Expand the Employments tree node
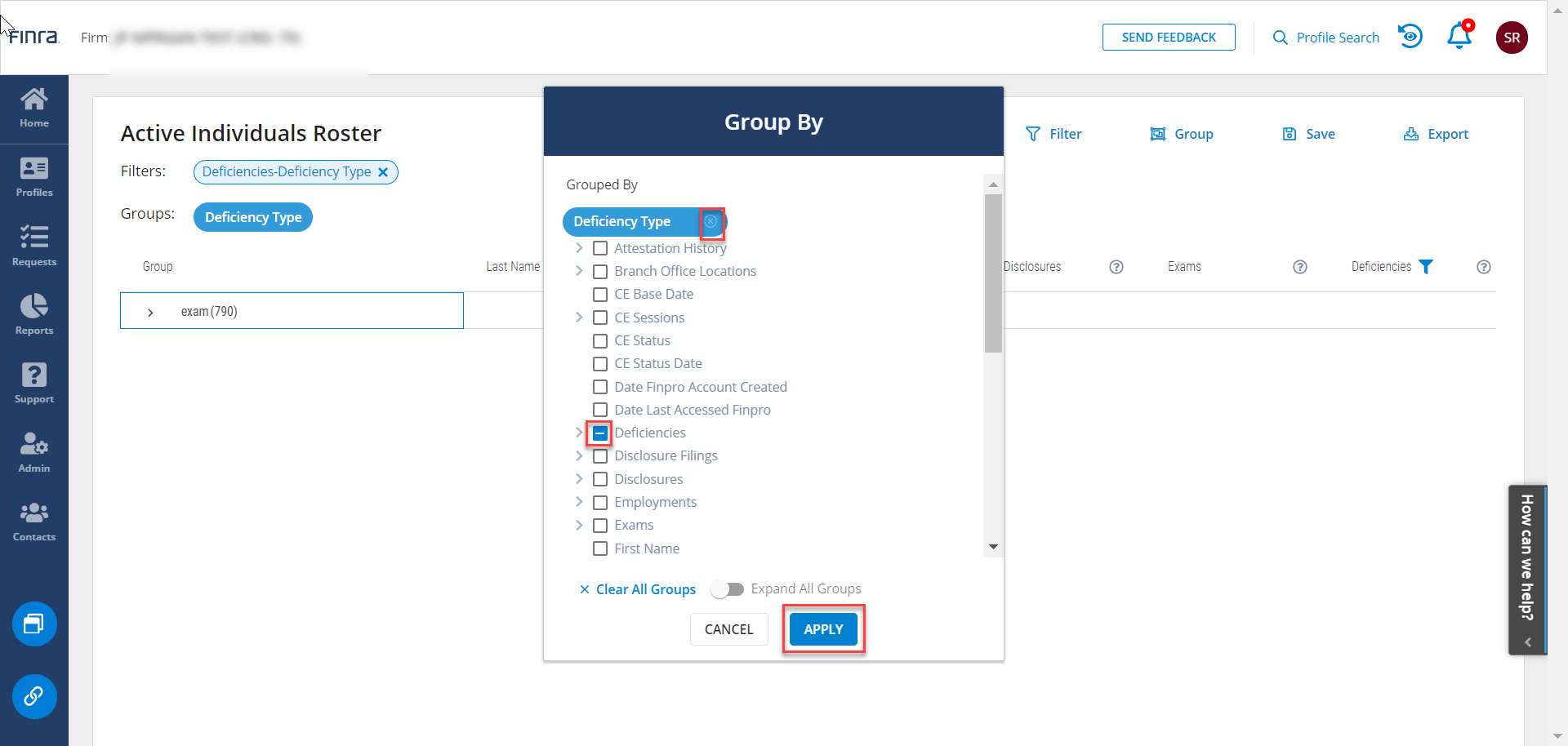 (x=579, y=502)
